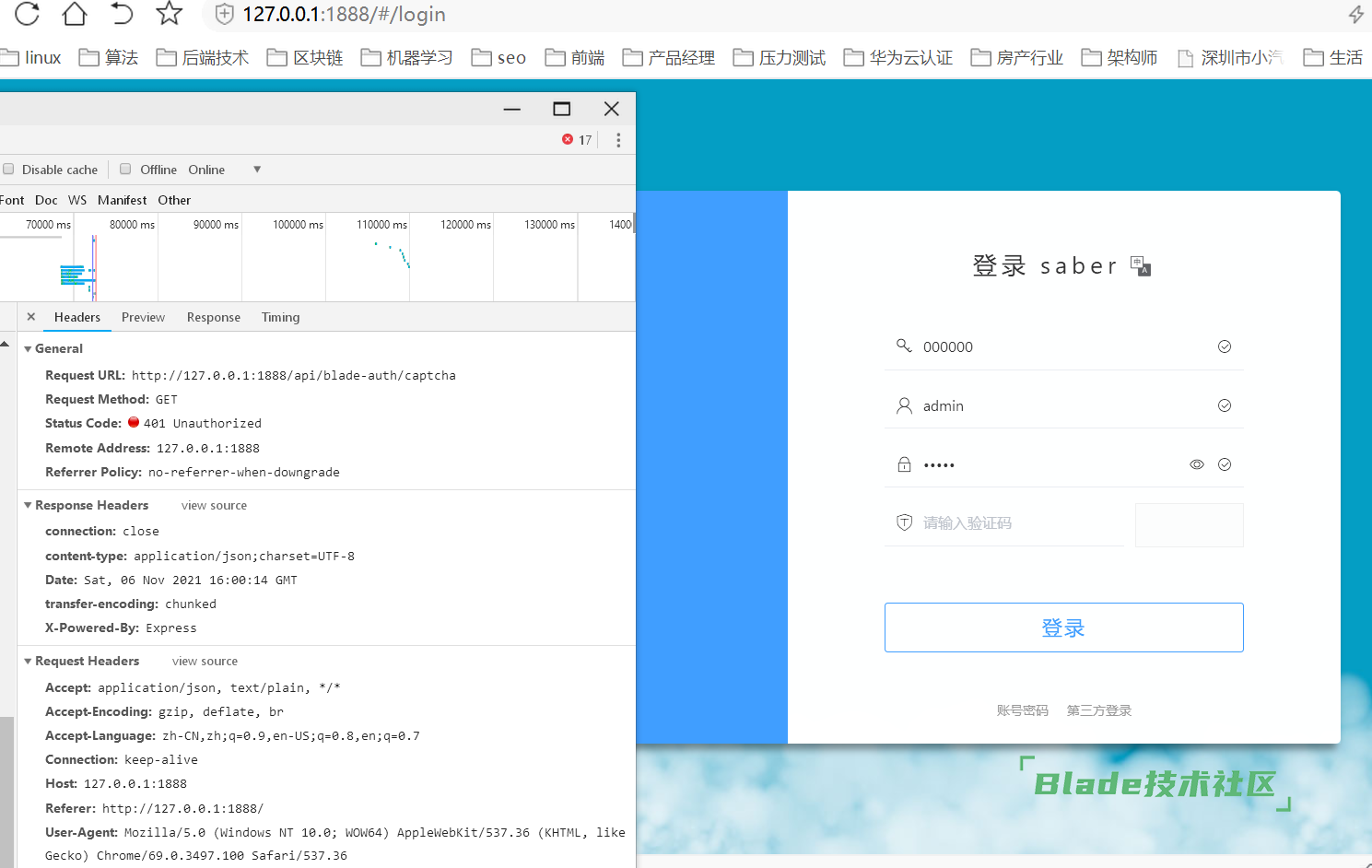Filter network requests by Font
This screenshot has height=868, width=1372.
[12, 200]
